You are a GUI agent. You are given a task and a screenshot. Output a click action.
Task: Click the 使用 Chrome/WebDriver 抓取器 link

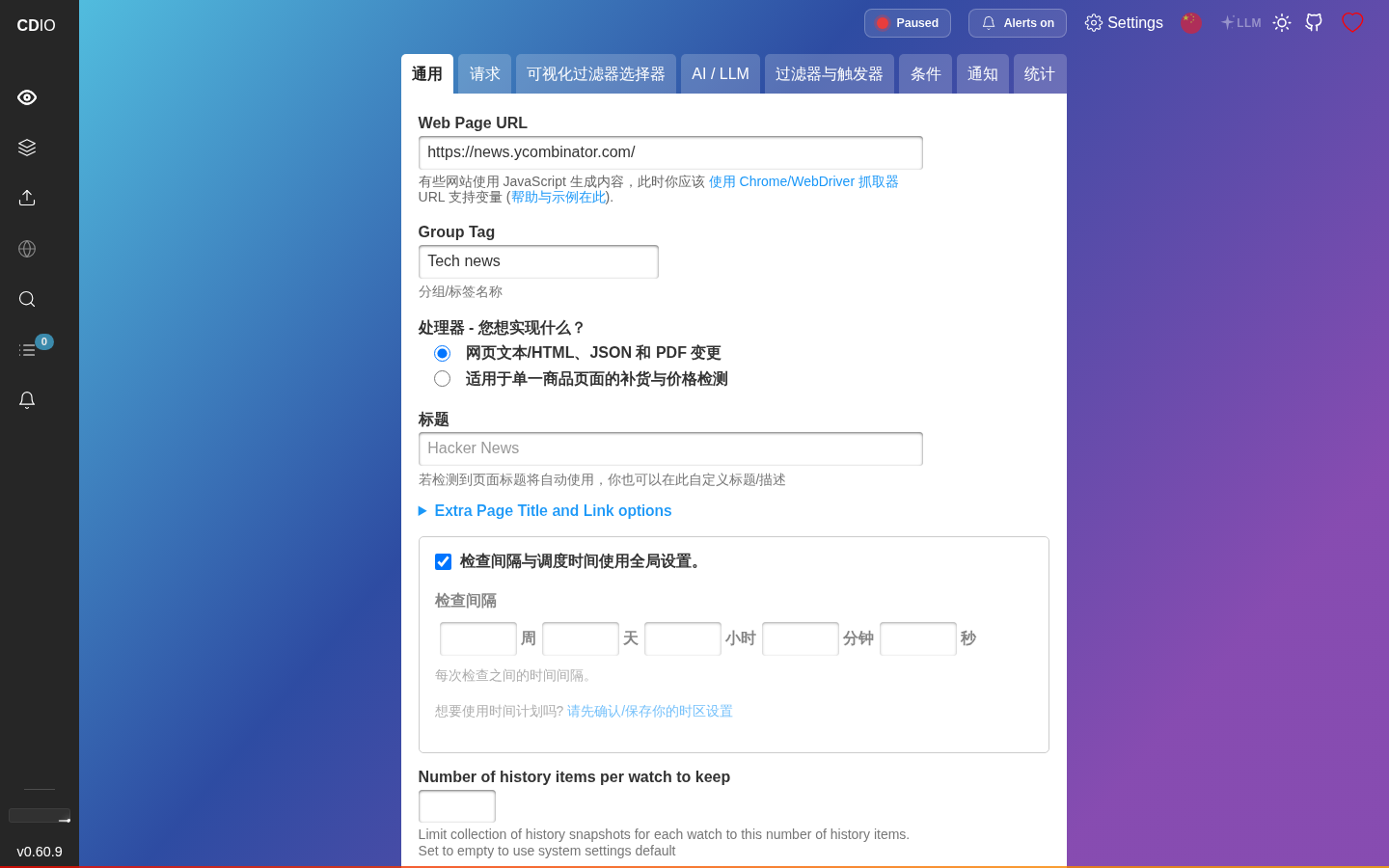803,181
